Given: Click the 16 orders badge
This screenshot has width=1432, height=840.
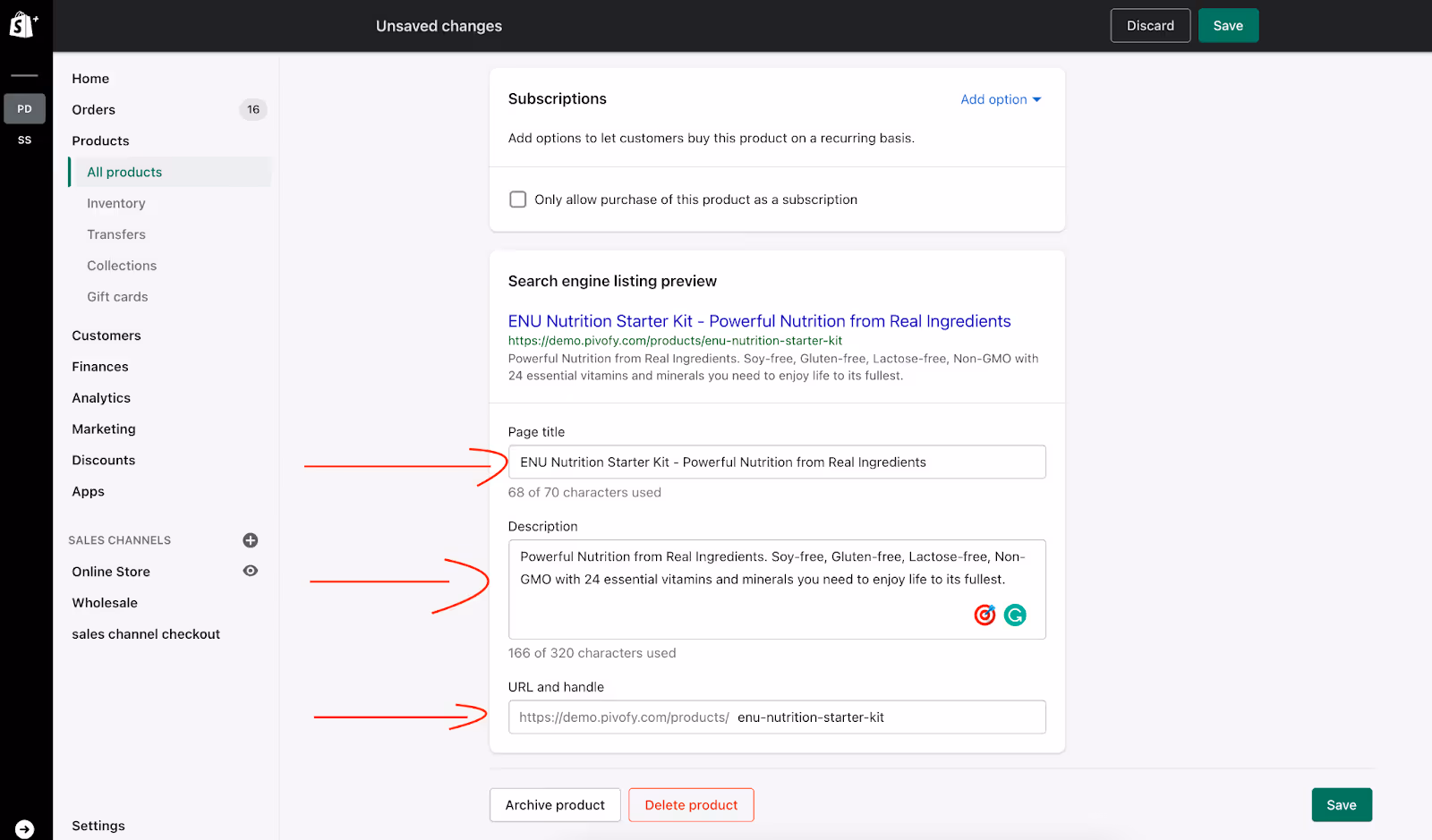Looking at the screenshot, I should [x=253, y=110].
